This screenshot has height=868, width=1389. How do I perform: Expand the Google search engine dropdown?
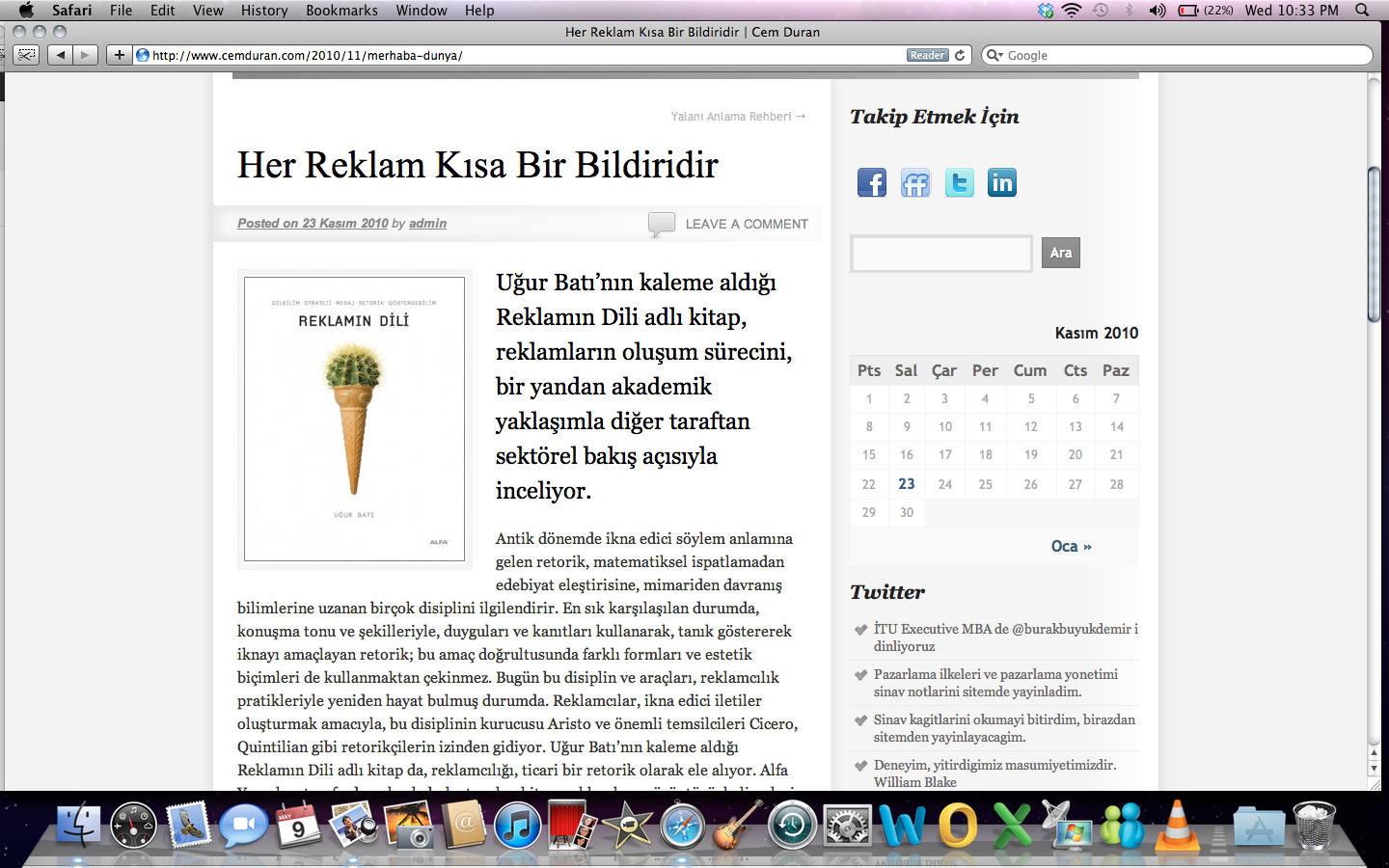[994, 55]
